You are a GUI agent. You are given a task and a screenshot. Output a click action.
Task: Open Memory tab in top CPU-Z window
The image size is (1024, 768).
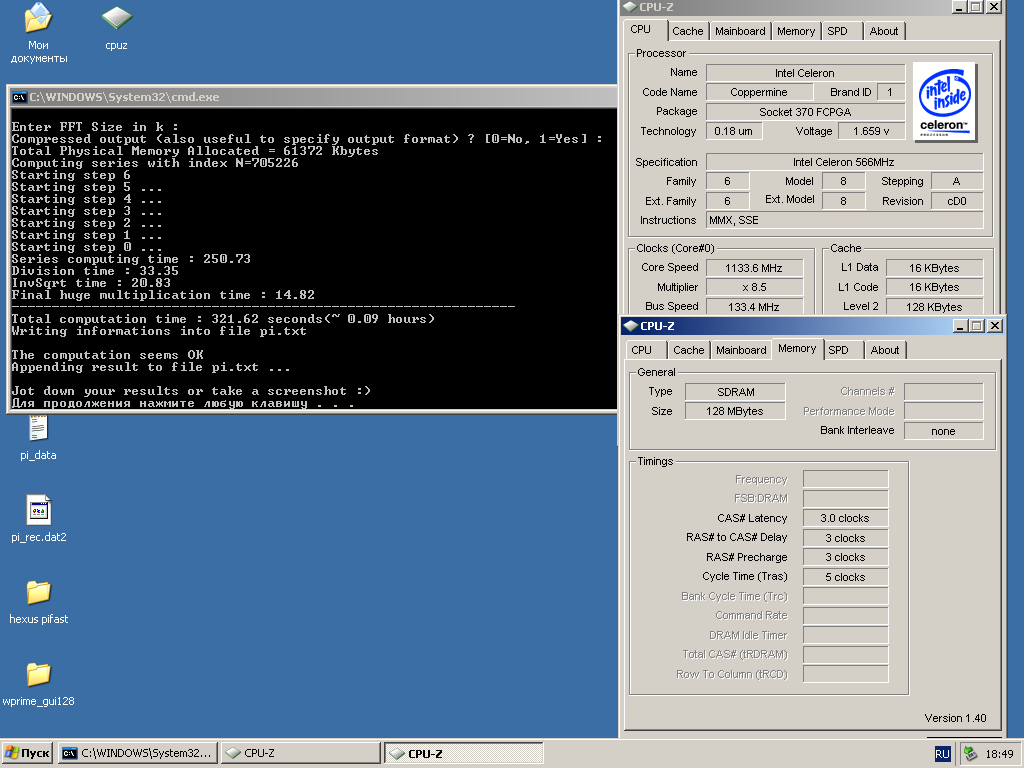(x=796, y=31)
